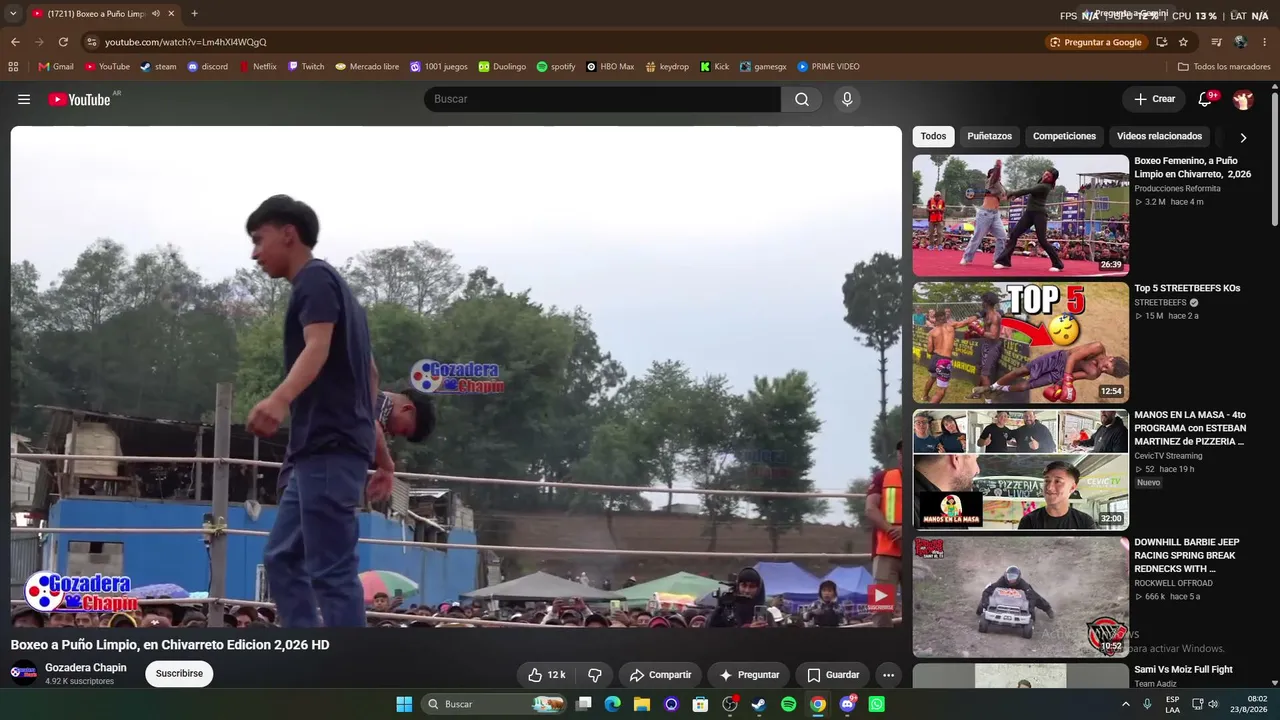Image resolution: width=1280 pixels, height=720 pixels.
Task: Open the Chrome apps grid shortcut
Action: [x=13, y=67]
